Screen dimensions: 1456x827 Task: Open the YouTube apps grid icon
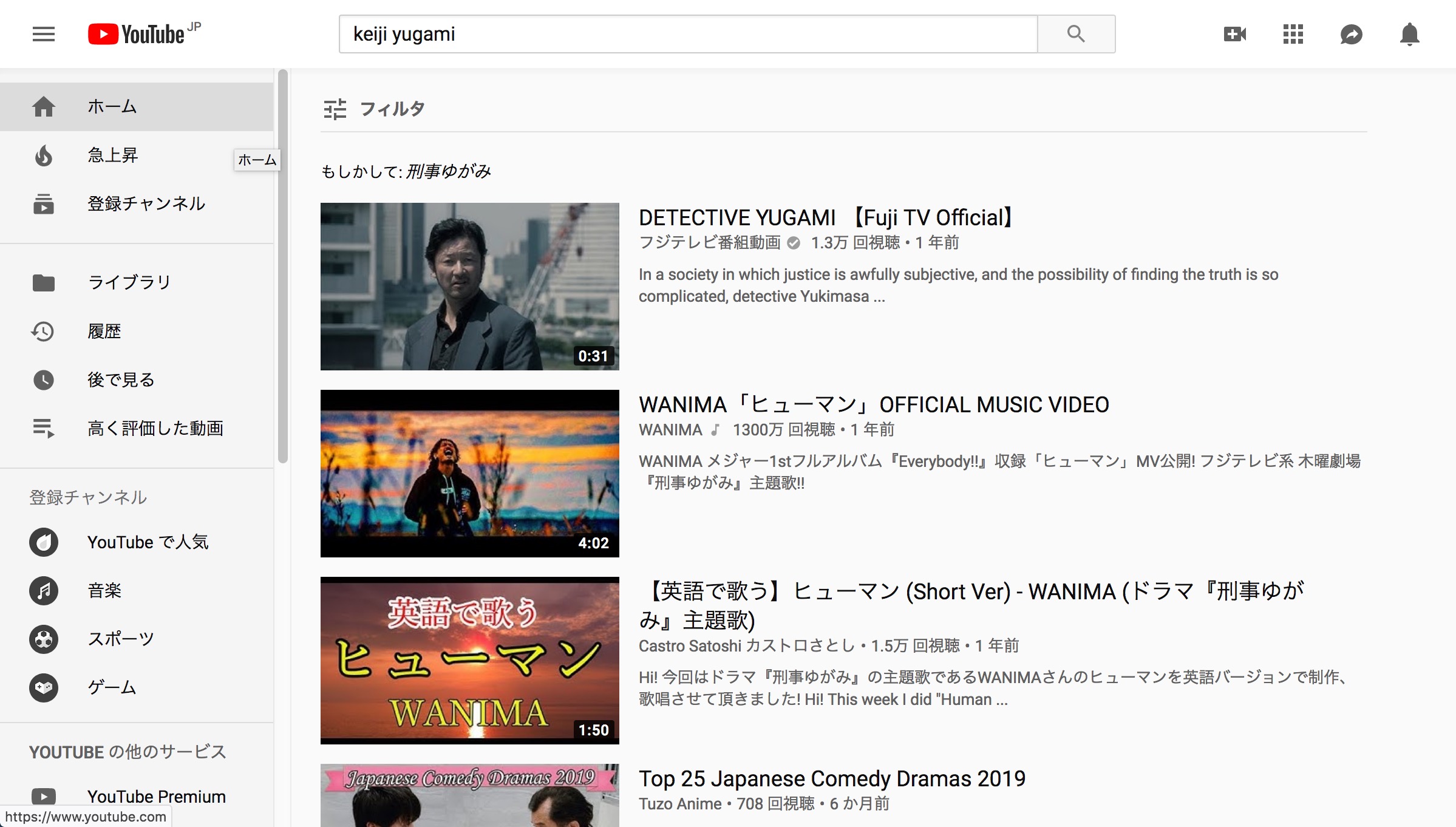(x=1293, y=34)
